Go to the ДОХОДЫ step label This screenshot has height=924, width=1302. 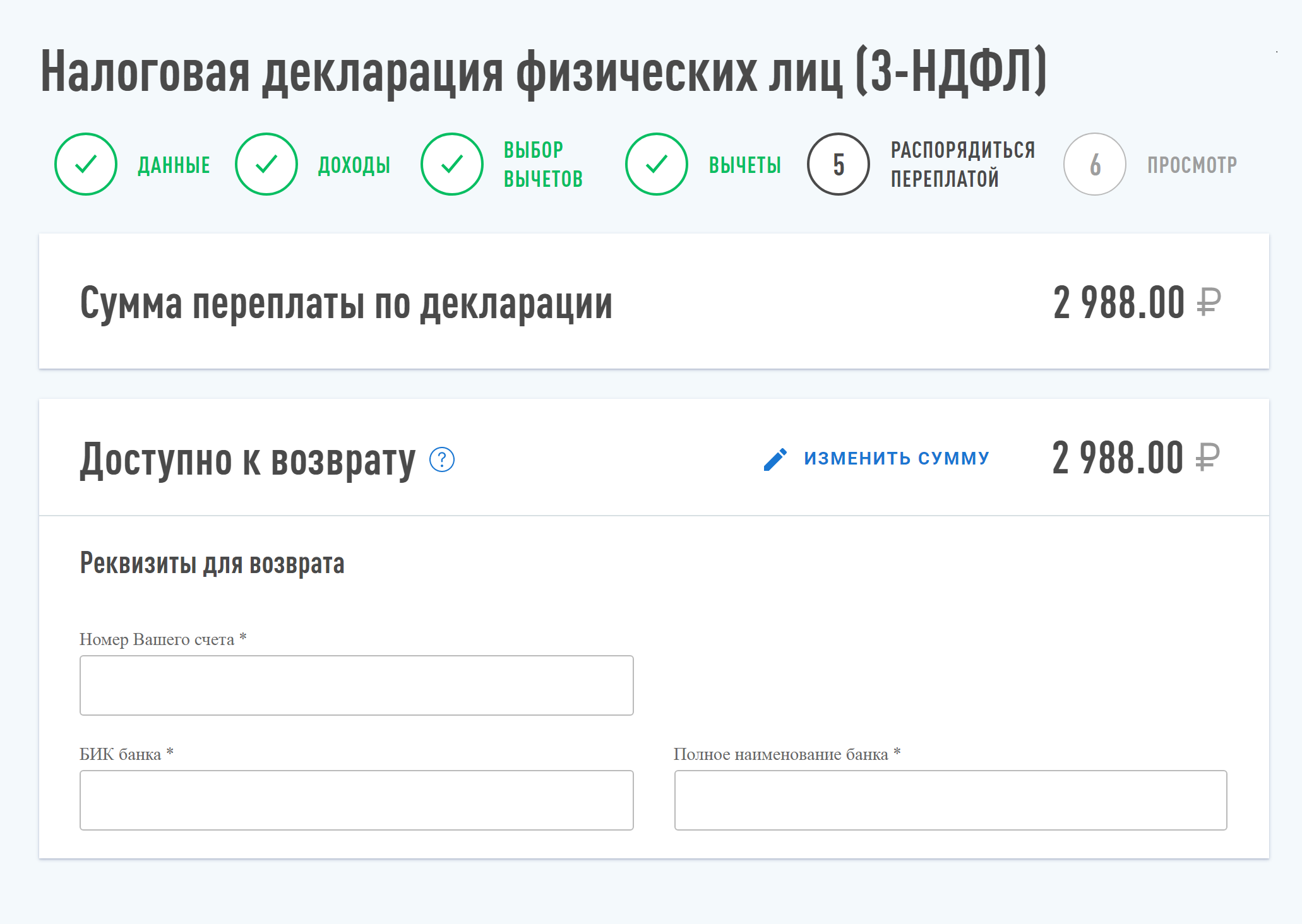(354, 165)
